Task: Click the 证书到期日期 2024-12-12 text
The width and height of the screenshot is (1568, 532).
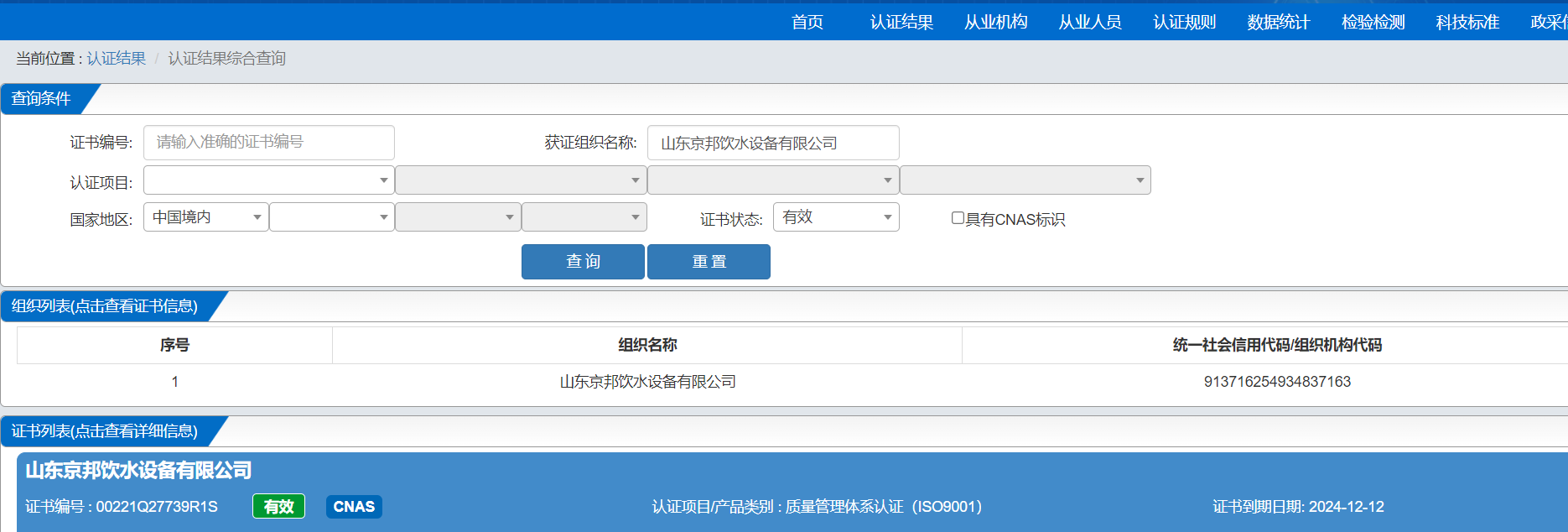Action: 1298,507
